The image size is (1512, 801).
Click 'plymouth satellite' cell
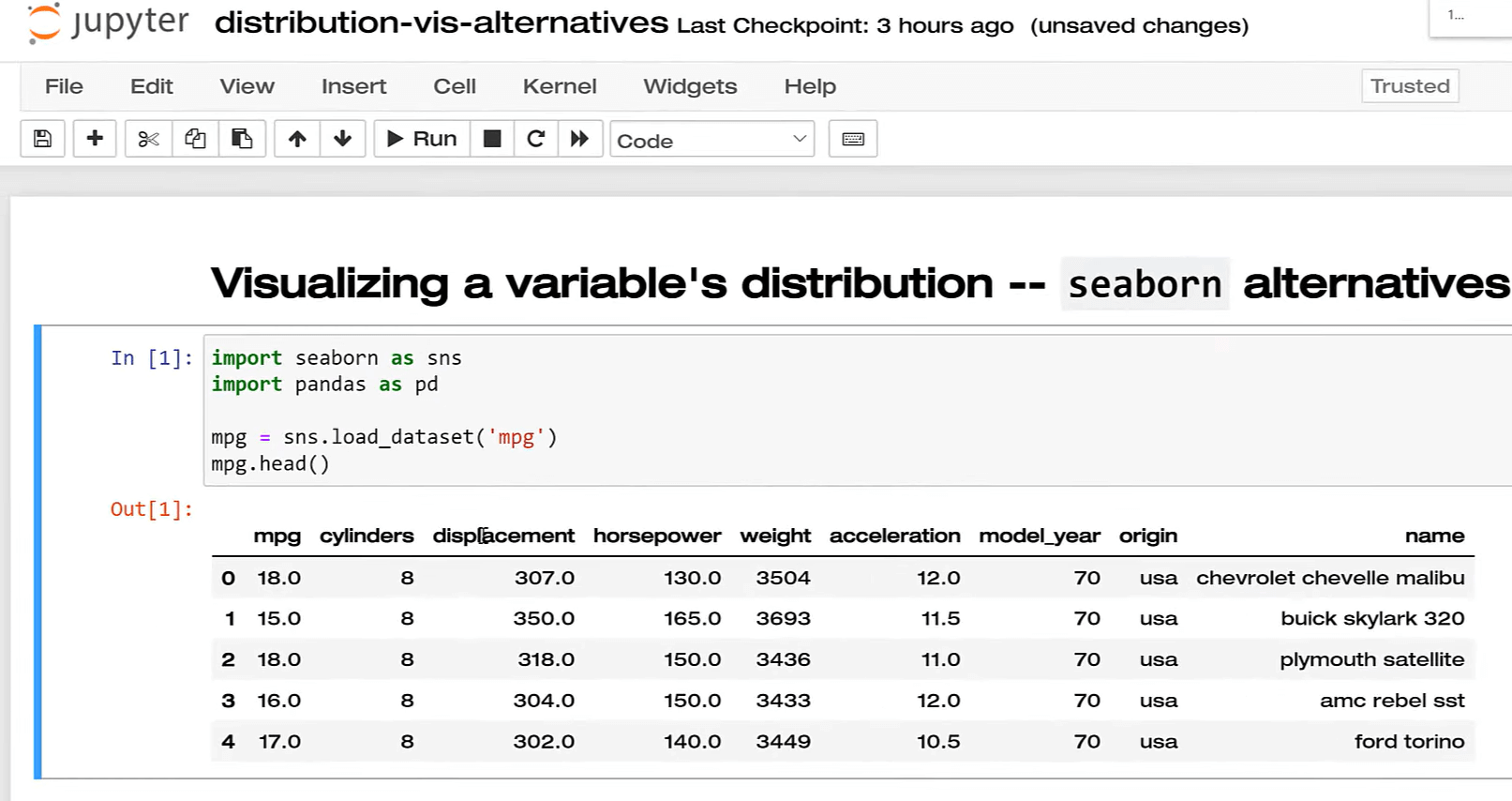click(x=1372, y=659)
